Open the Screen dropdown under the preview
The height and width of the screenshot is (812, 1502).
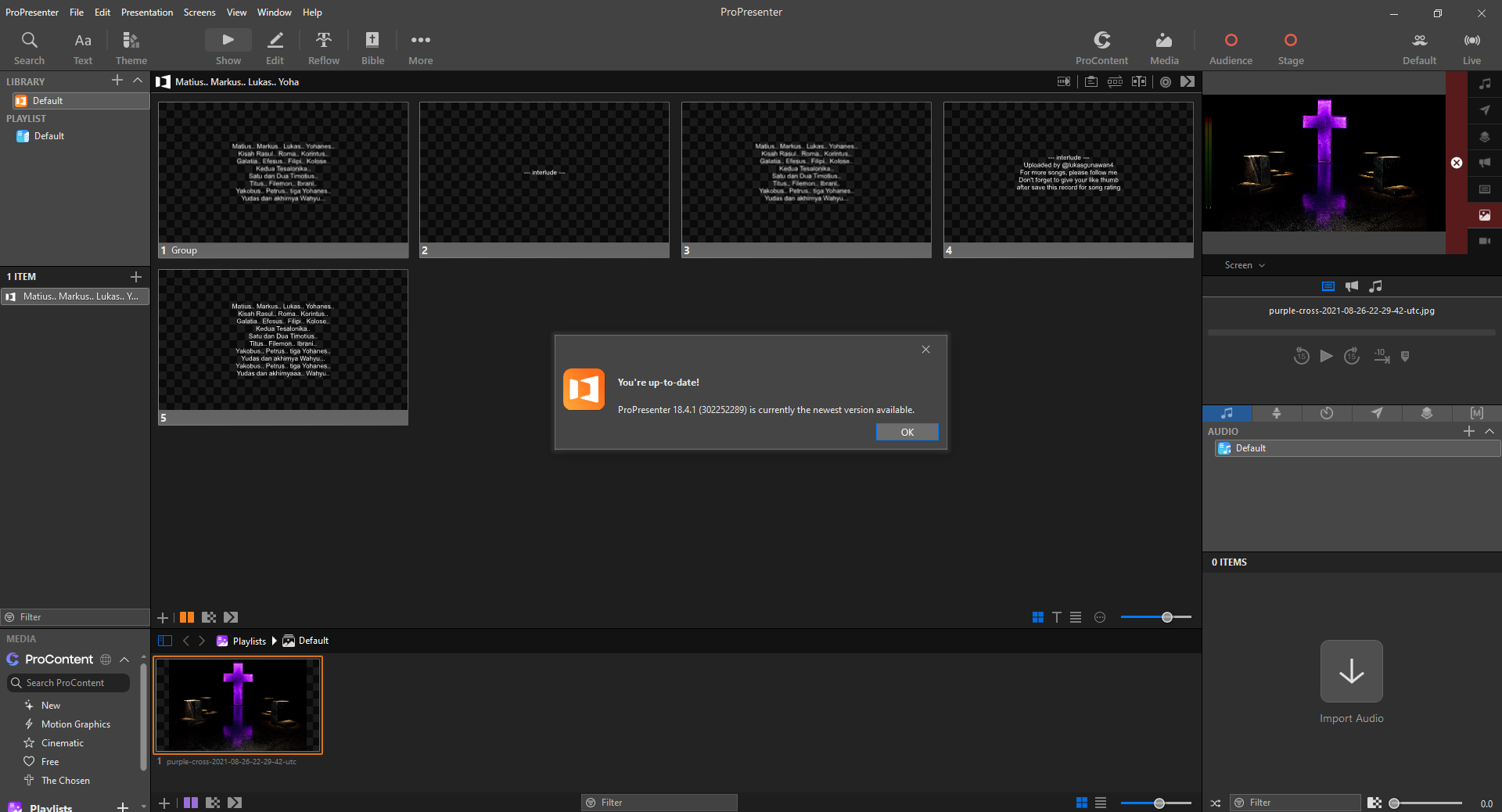tap(1245, 265)
